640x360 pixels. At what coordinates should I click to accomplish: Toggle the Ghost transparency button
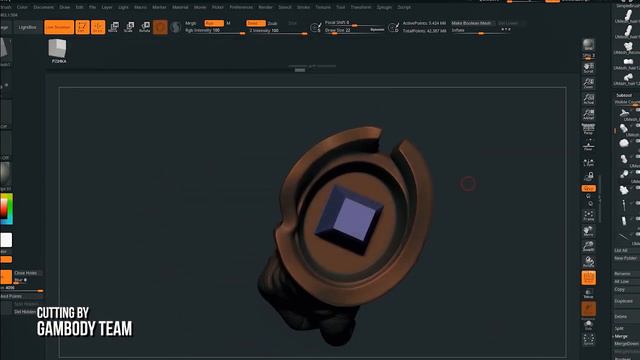click(589, 309)
